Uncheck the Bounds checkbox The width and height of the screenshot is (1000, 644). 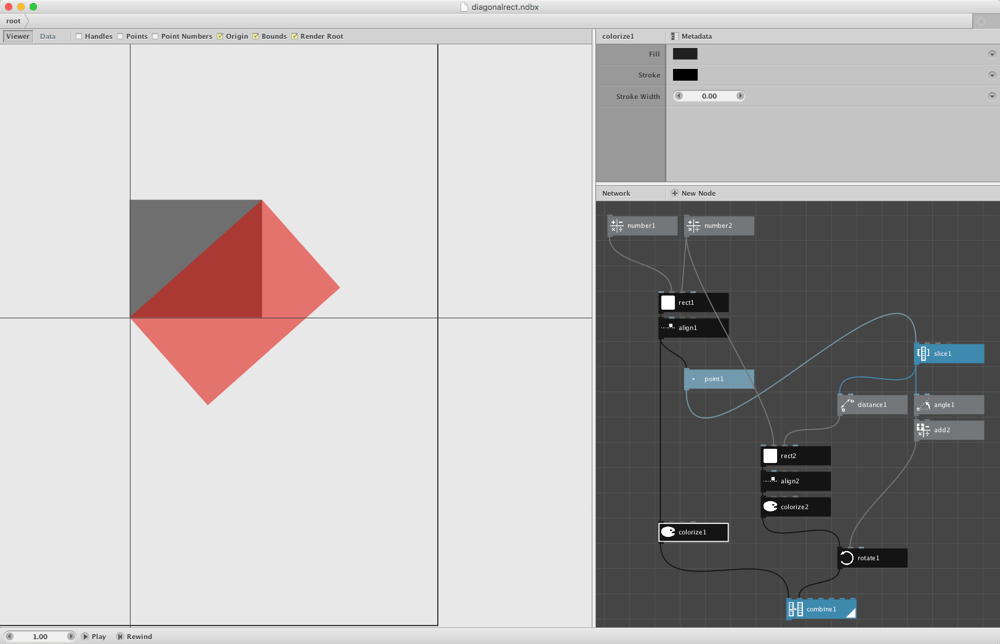tap(256, 36)
